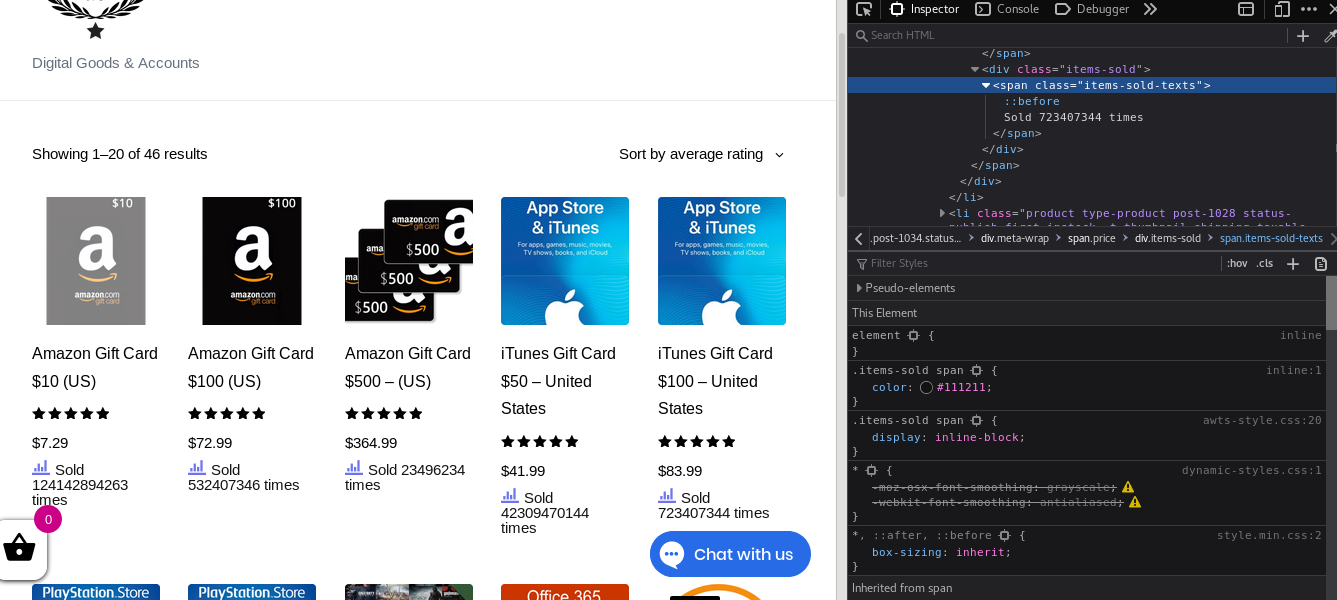1337x600 pixels.
Task: Activate the element picker tool in devtools
Action: coord(864,9)
